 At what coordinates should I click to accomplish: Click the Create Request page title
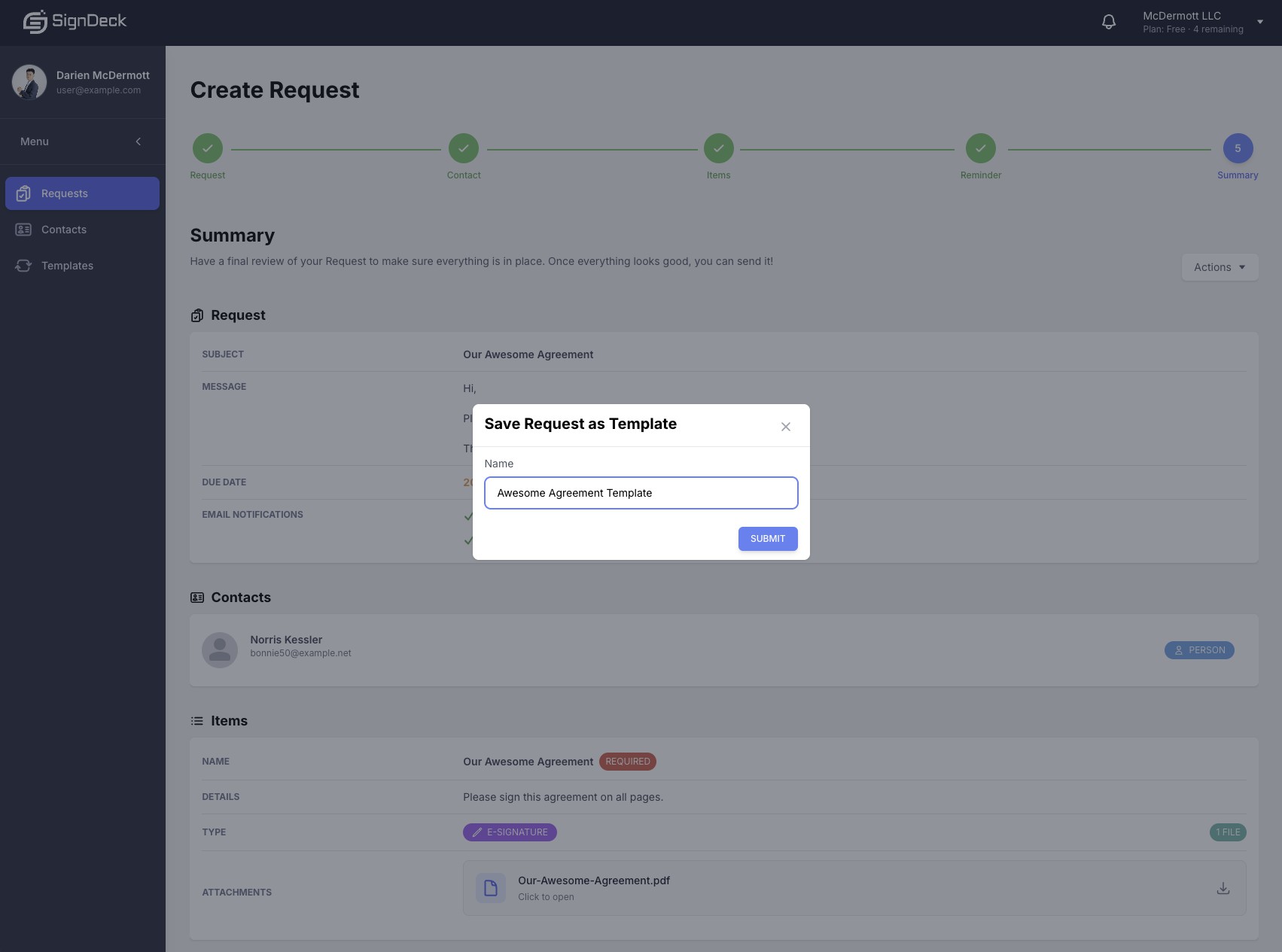[275, 90]
